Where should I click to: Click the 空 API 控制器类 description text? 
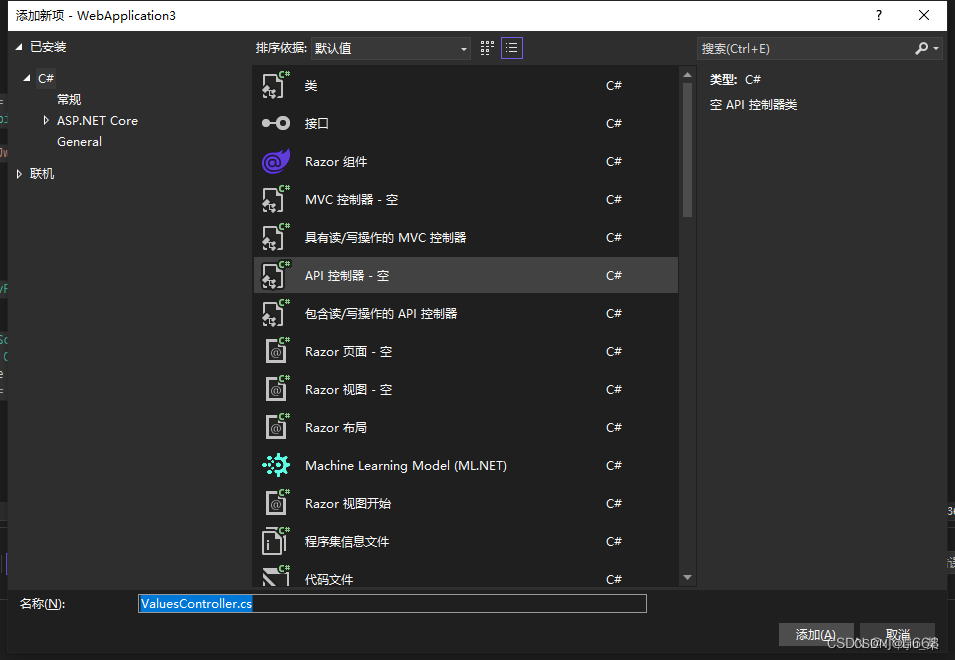click(x=753, y=105)
